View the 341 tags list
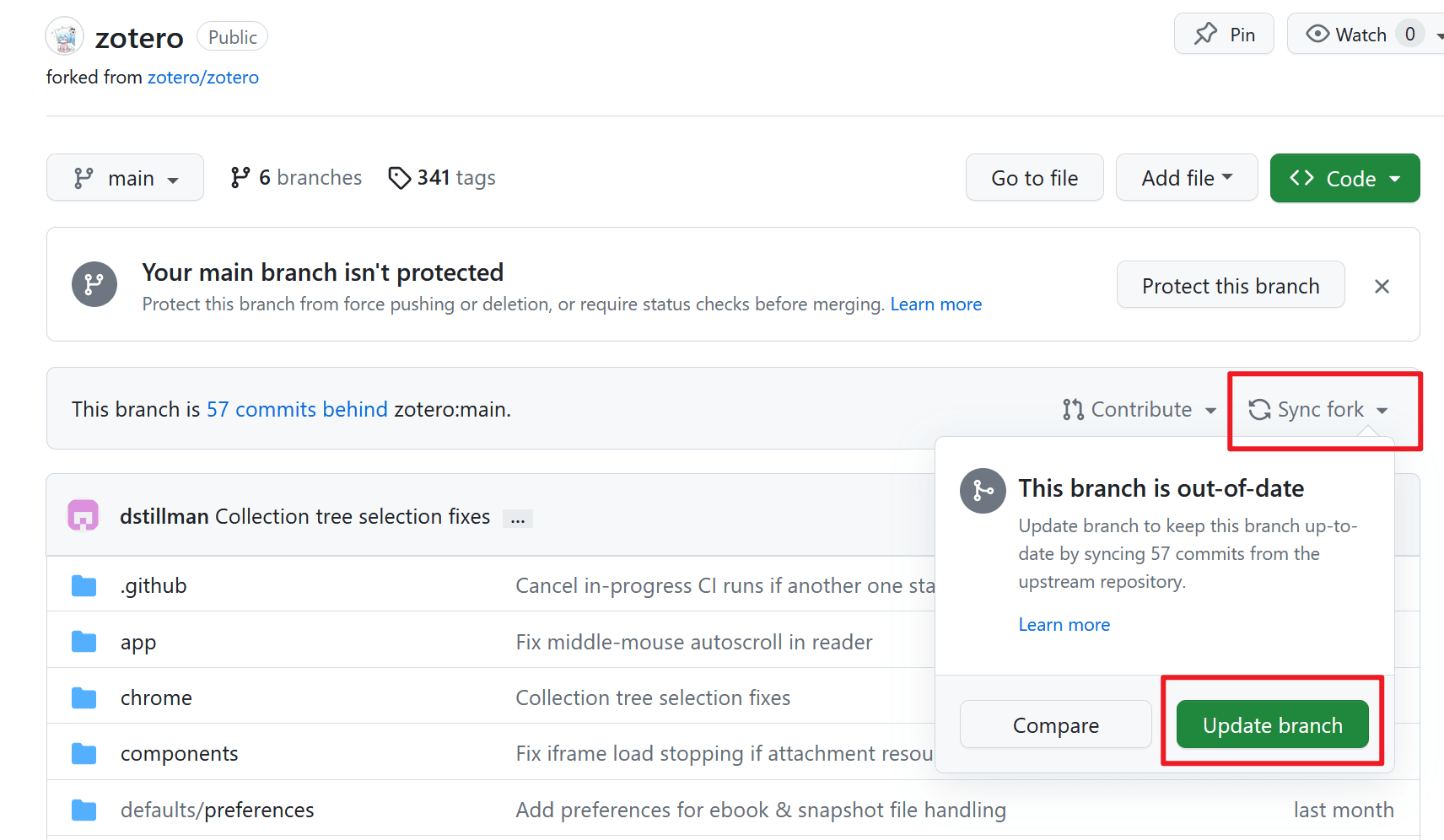The height and width of the screenshot is (840, 1444). tap(442, 178)
